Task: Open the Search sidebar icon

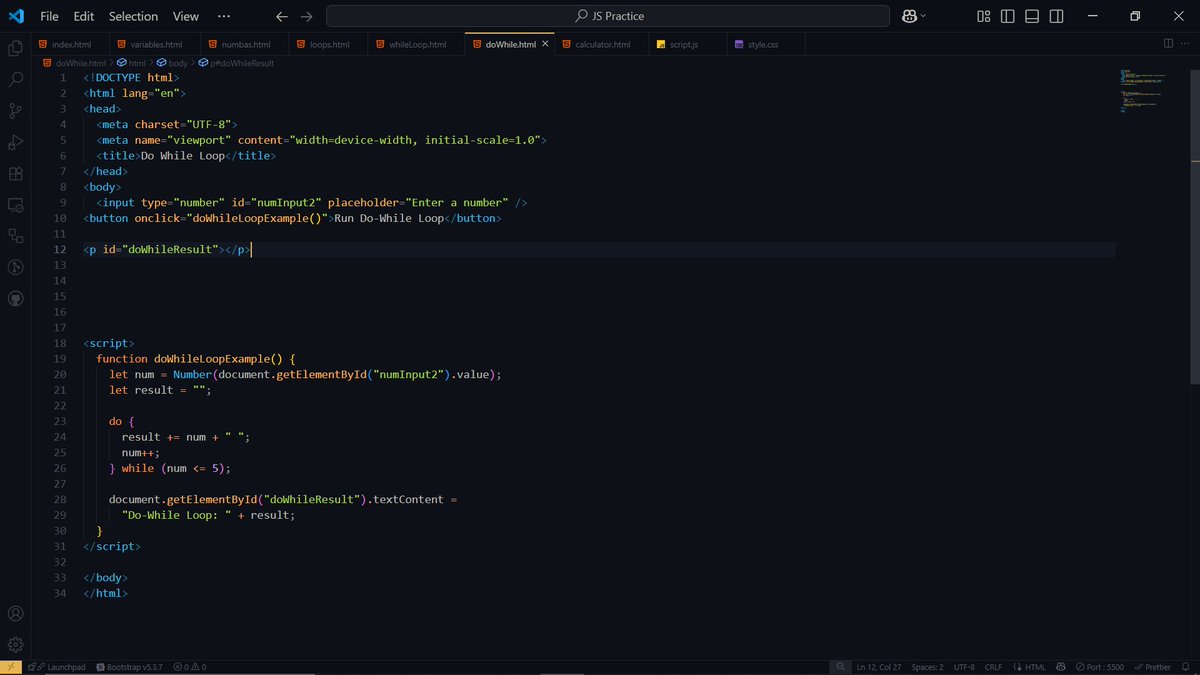Action: [15, 79]
